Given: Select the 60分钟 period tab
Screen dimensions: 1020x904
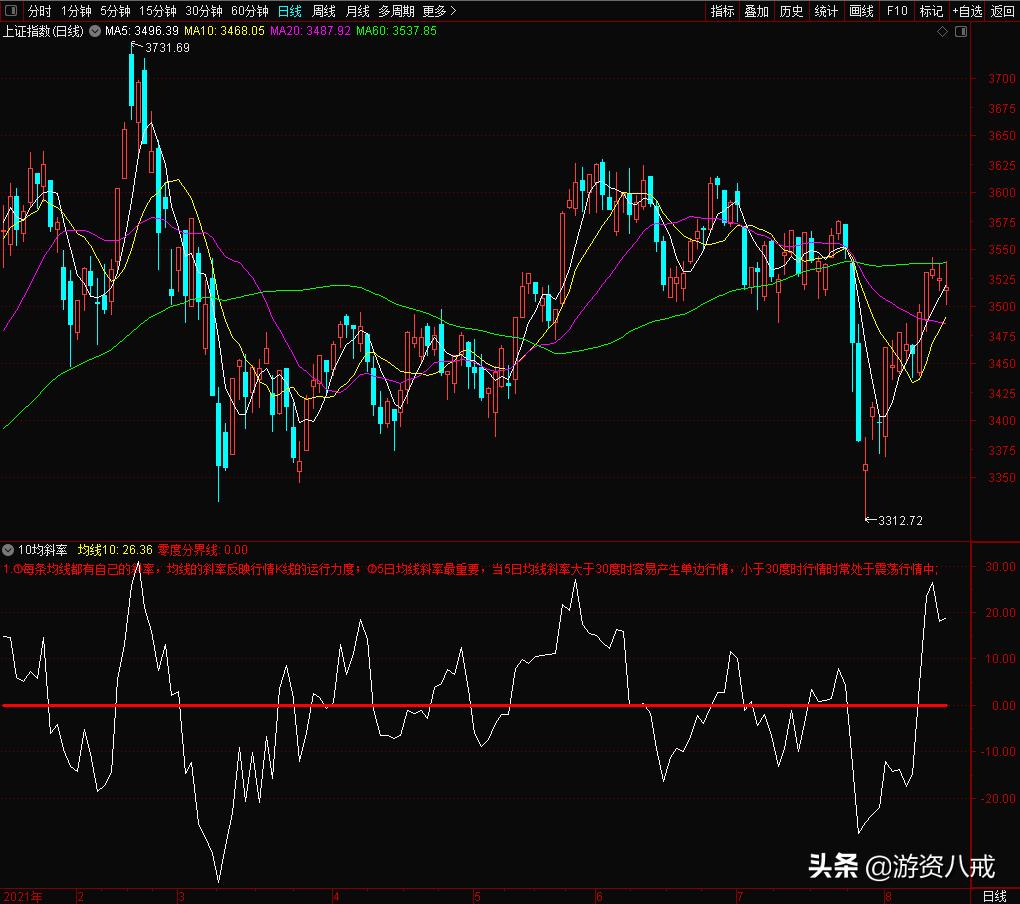Looking at the screenshot, I should pyautogui.click(x=250, y=11).
